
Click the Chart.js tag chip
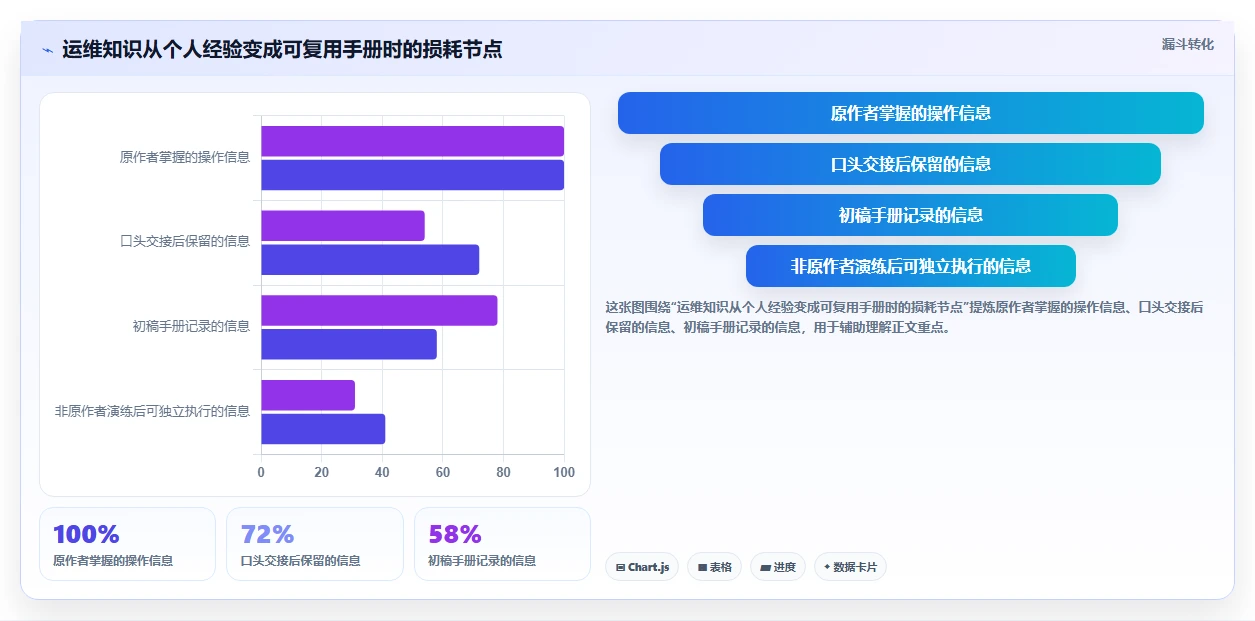(642, 567)
